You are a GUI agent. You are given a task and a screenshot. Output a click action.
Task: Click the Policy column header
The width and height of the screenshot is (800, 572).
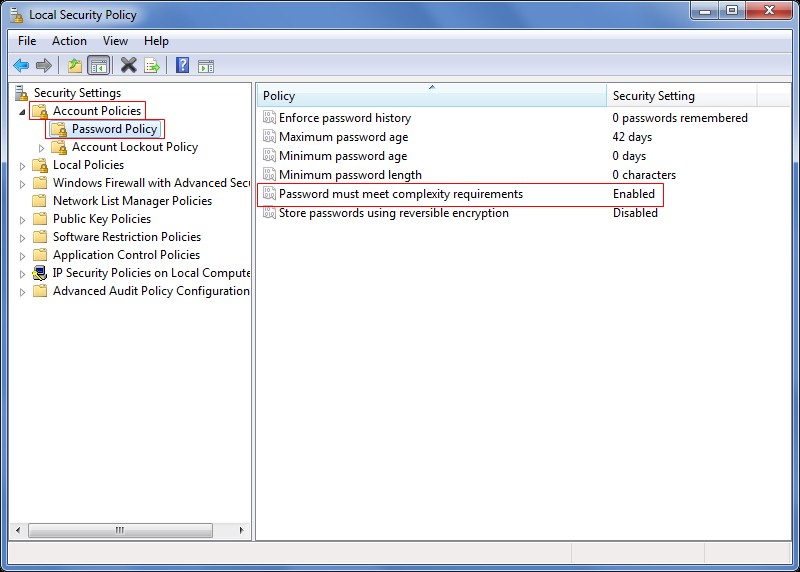pyautogui.click(x=430, y=96)
